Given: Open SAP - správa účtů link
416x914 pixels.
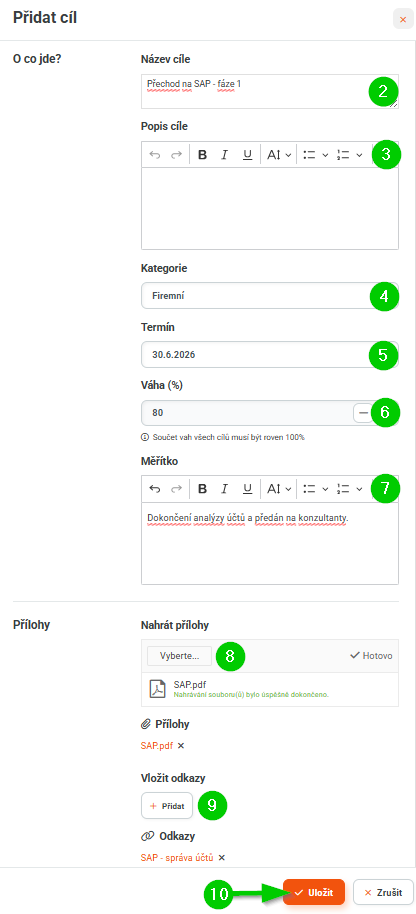Looking at the screenshot, I should tap(177, 857).
